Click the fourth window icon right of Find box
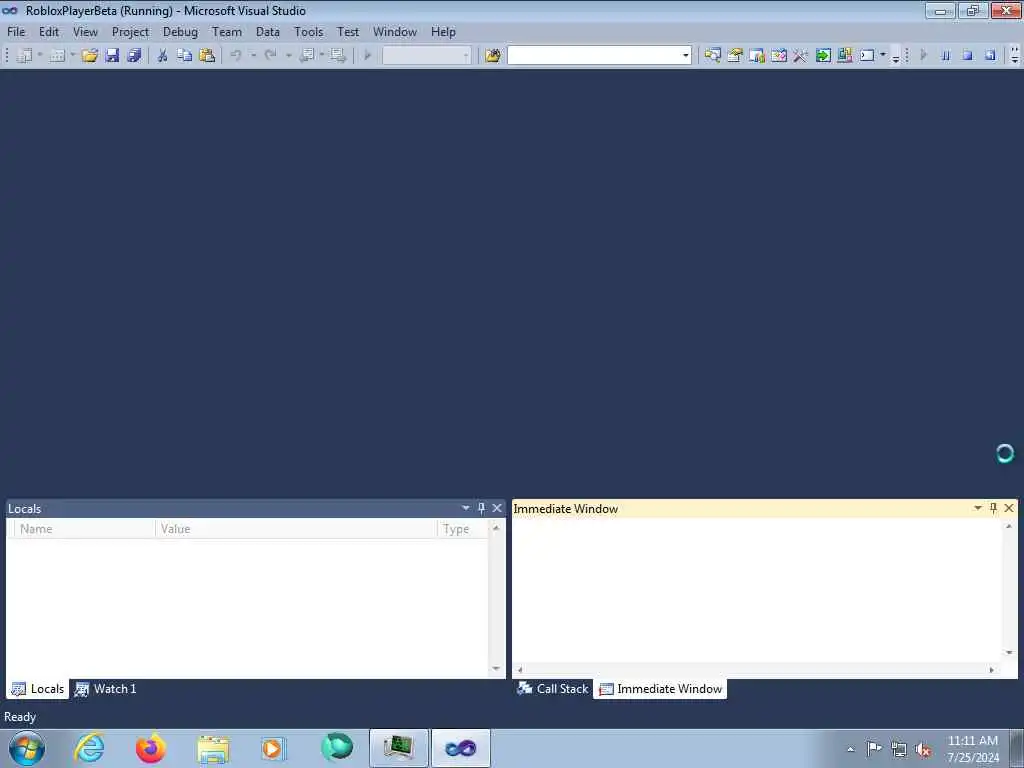 tap(778, 56)
